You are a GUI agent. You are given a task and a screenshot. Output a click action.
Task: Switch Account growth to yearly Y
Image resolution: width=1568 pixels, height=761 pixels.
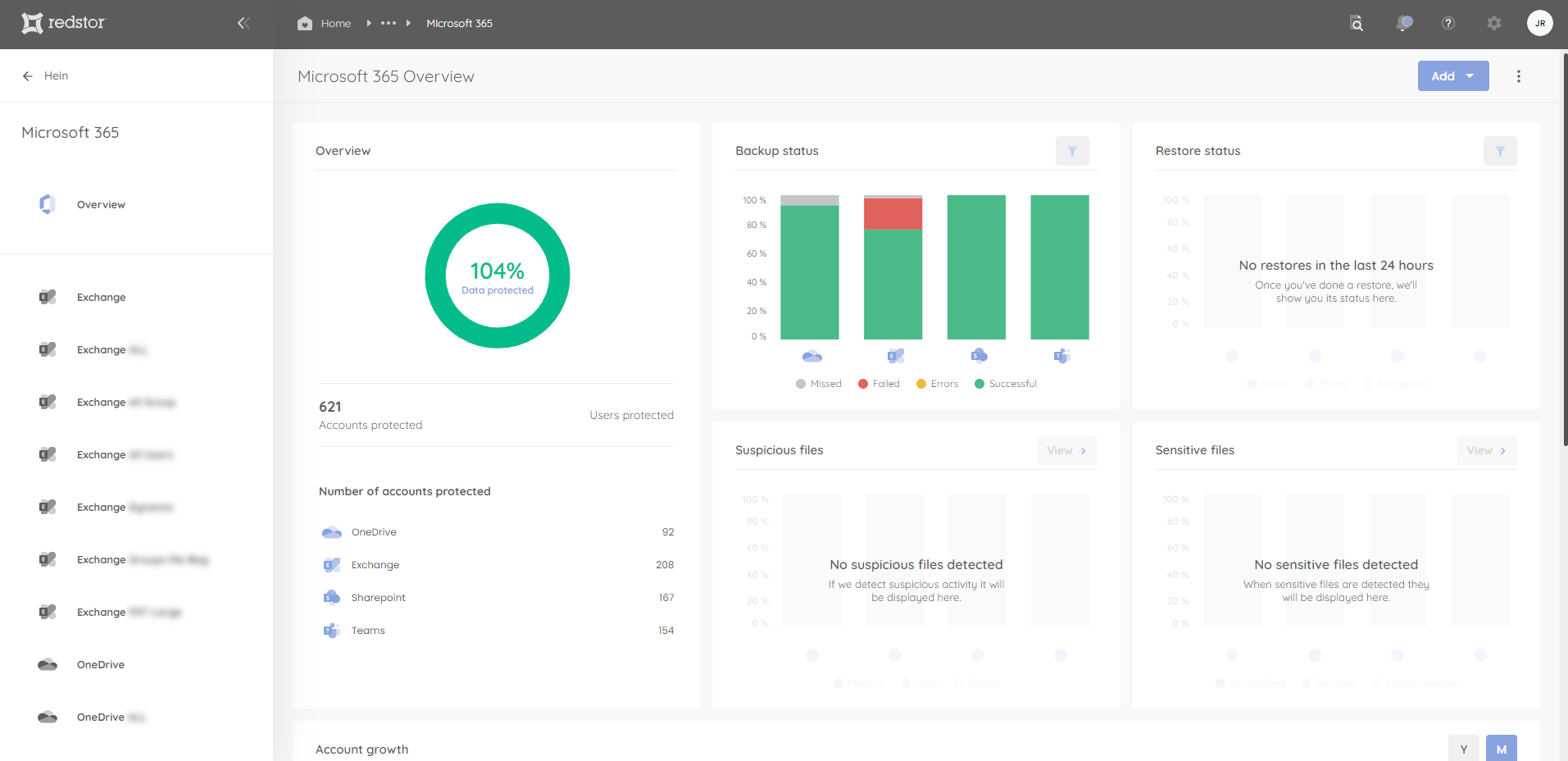click(x=1464, y=749)
